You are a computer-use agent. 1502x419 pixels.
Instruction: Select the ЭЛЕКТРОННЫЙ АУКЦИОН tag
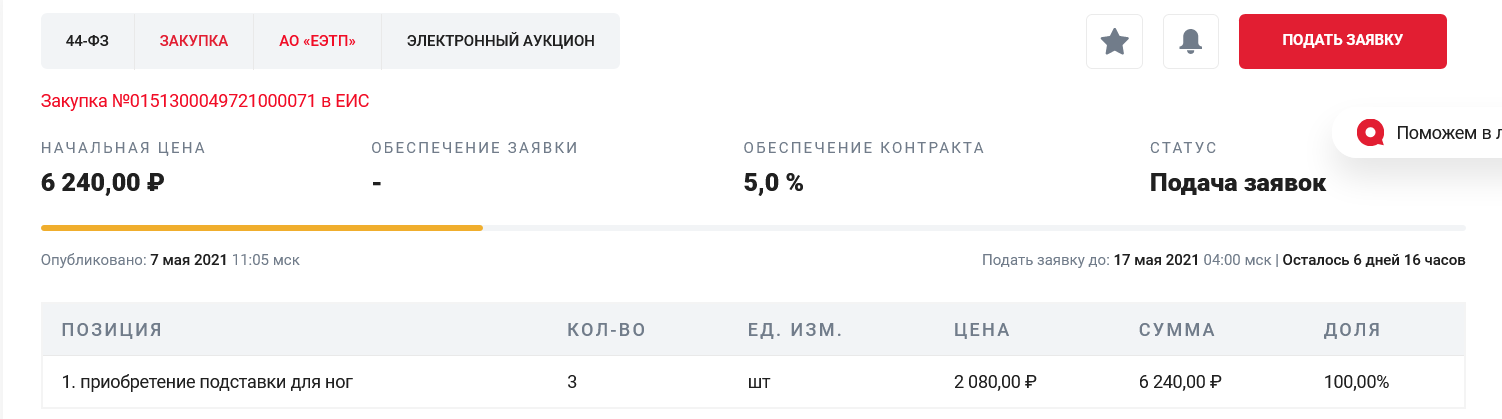coord(501,41)
